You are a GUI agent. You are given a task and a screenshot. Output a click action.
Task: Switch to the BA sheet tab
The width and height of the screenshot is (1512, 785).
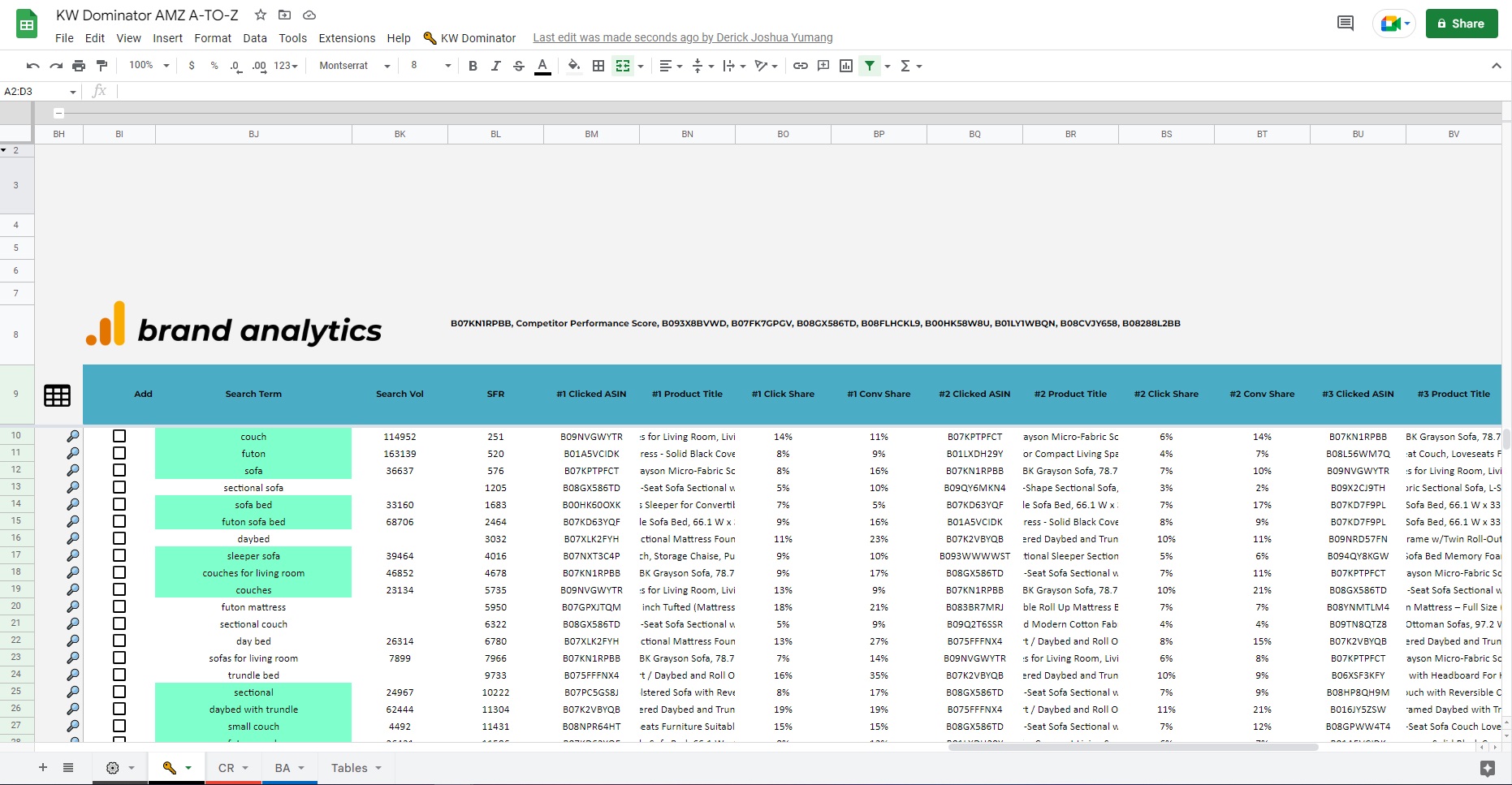pyautogui.click(x=289, y=768)
